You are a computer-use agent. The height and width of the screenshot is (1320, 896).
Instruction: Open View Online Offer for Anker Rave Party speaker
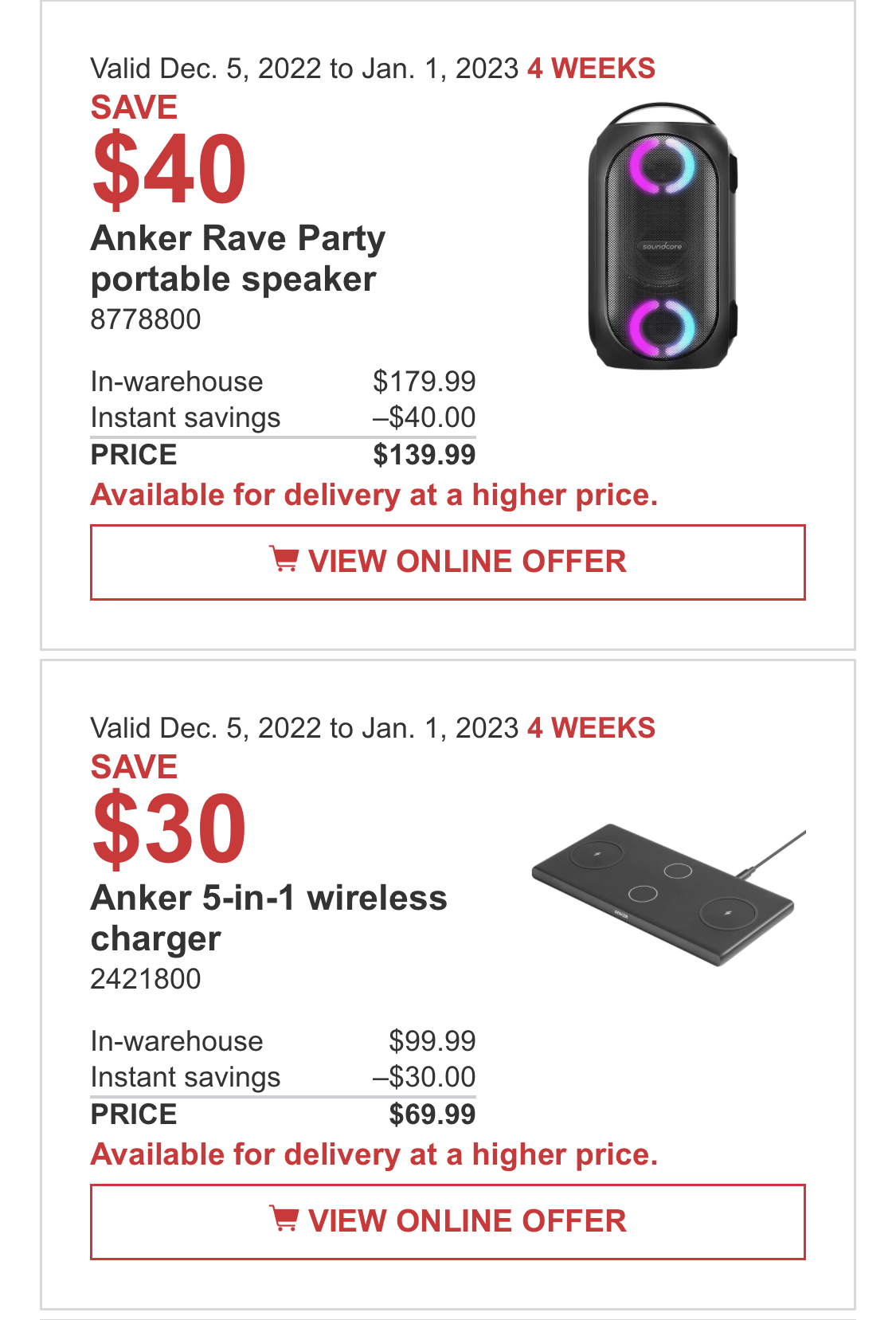click(448, 562)
